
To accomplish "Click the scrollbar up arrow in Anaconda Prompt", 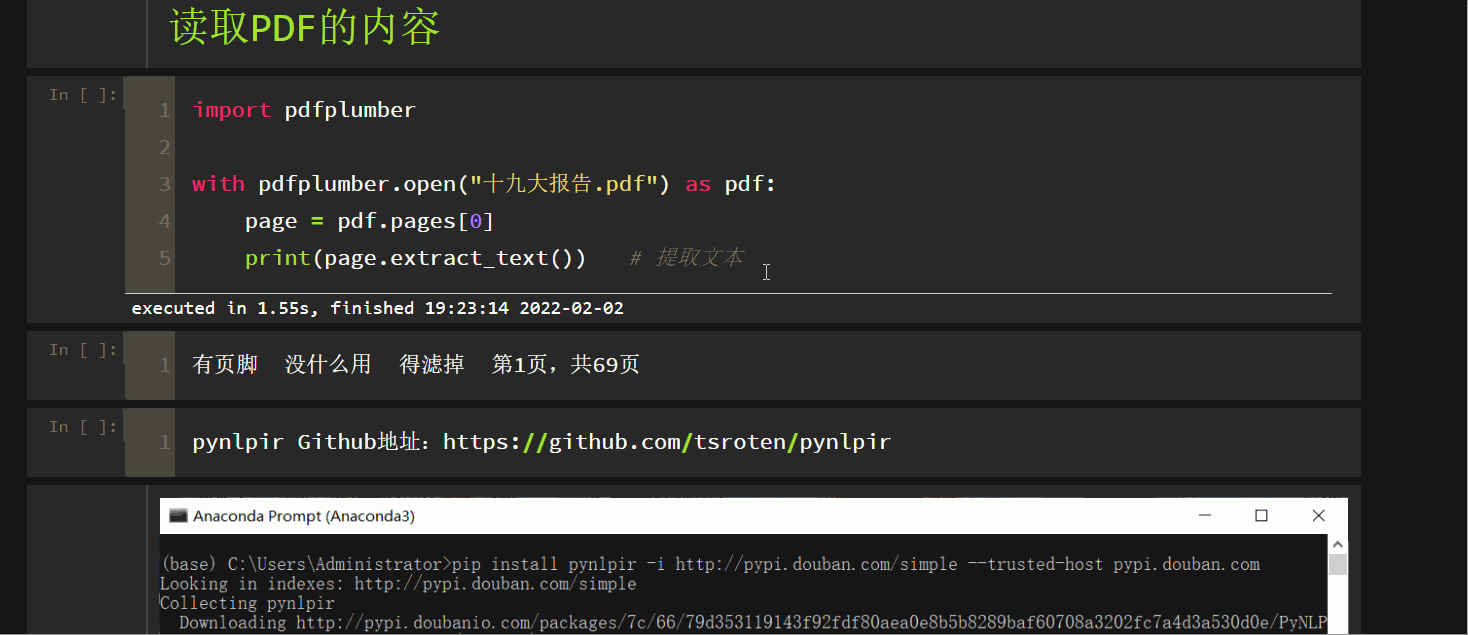I will click(x=1337, y=543).
